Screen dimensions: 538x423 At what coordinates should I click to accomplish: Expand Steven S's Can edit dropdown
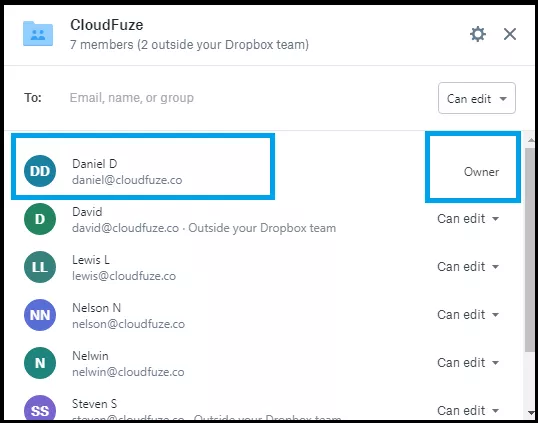pos(468,411)
